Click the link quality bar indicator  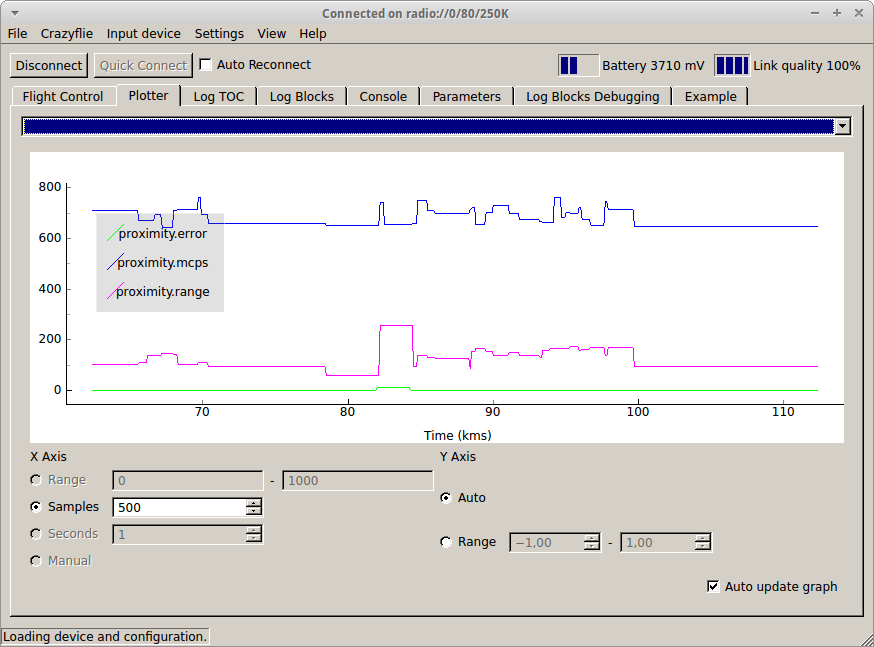(732, 66)
